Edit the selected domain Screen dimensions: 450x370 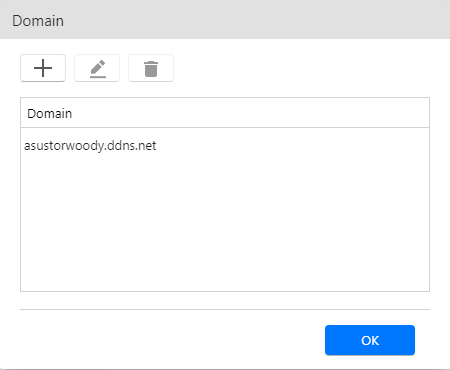coord(97,68)
